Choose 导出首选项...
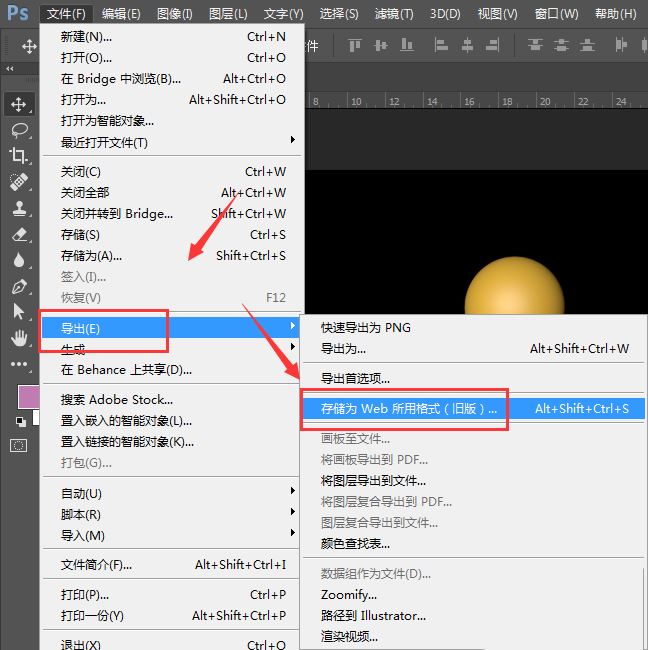The width and height of the screenshot is (648, 650). 473,378
